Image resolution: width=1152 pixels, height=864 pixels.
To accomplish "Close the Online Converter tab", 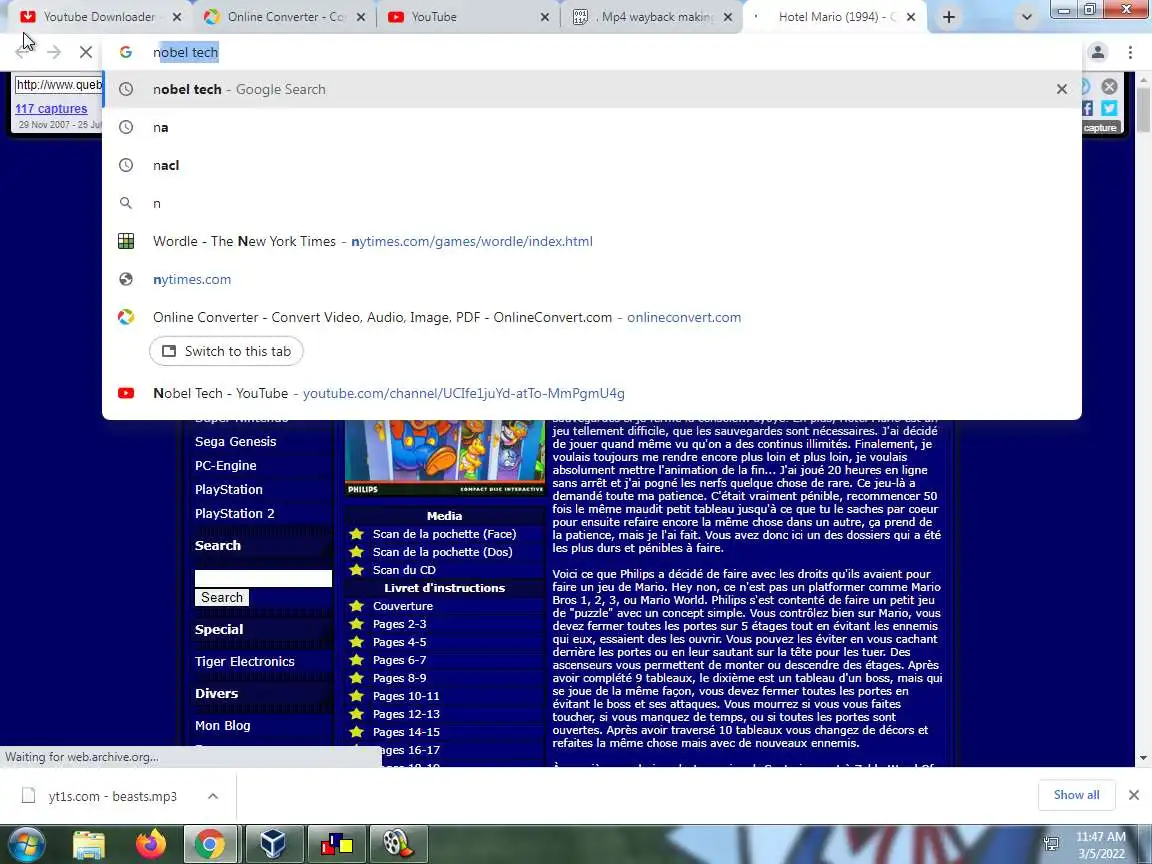I will click(361, 17).
